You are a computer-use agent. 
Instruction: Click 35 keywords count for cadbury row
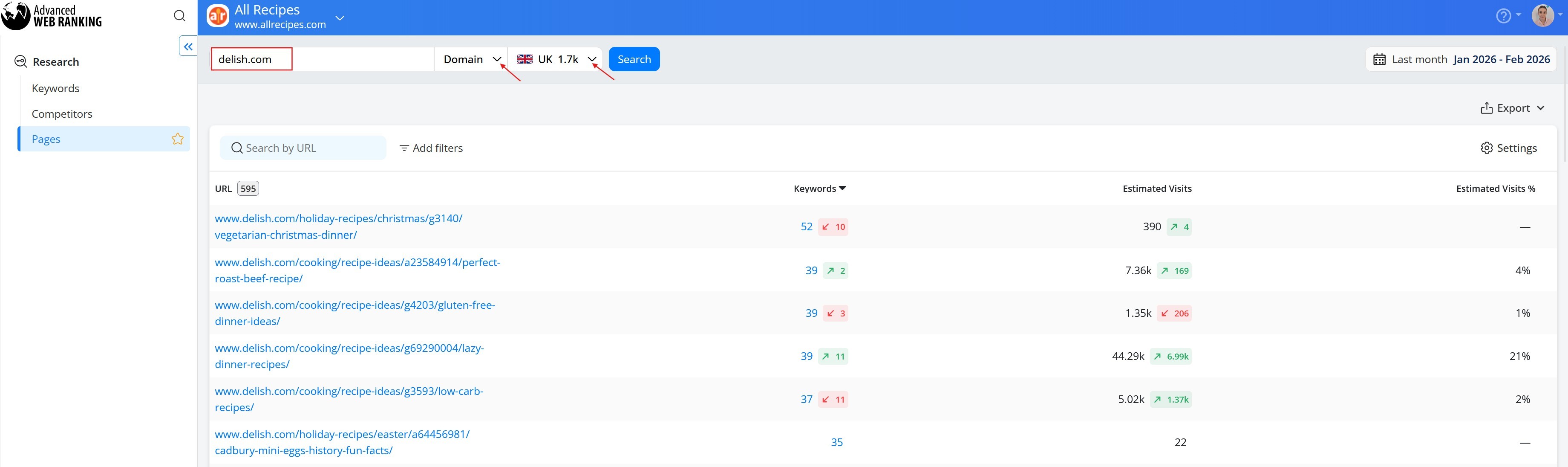pos(837,443)
